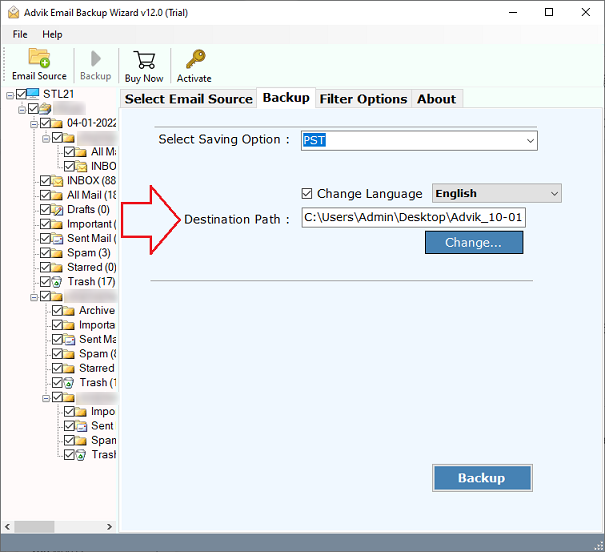
Task: Click the Trash (17) recycle bin icon
Action: pos(57,282)
